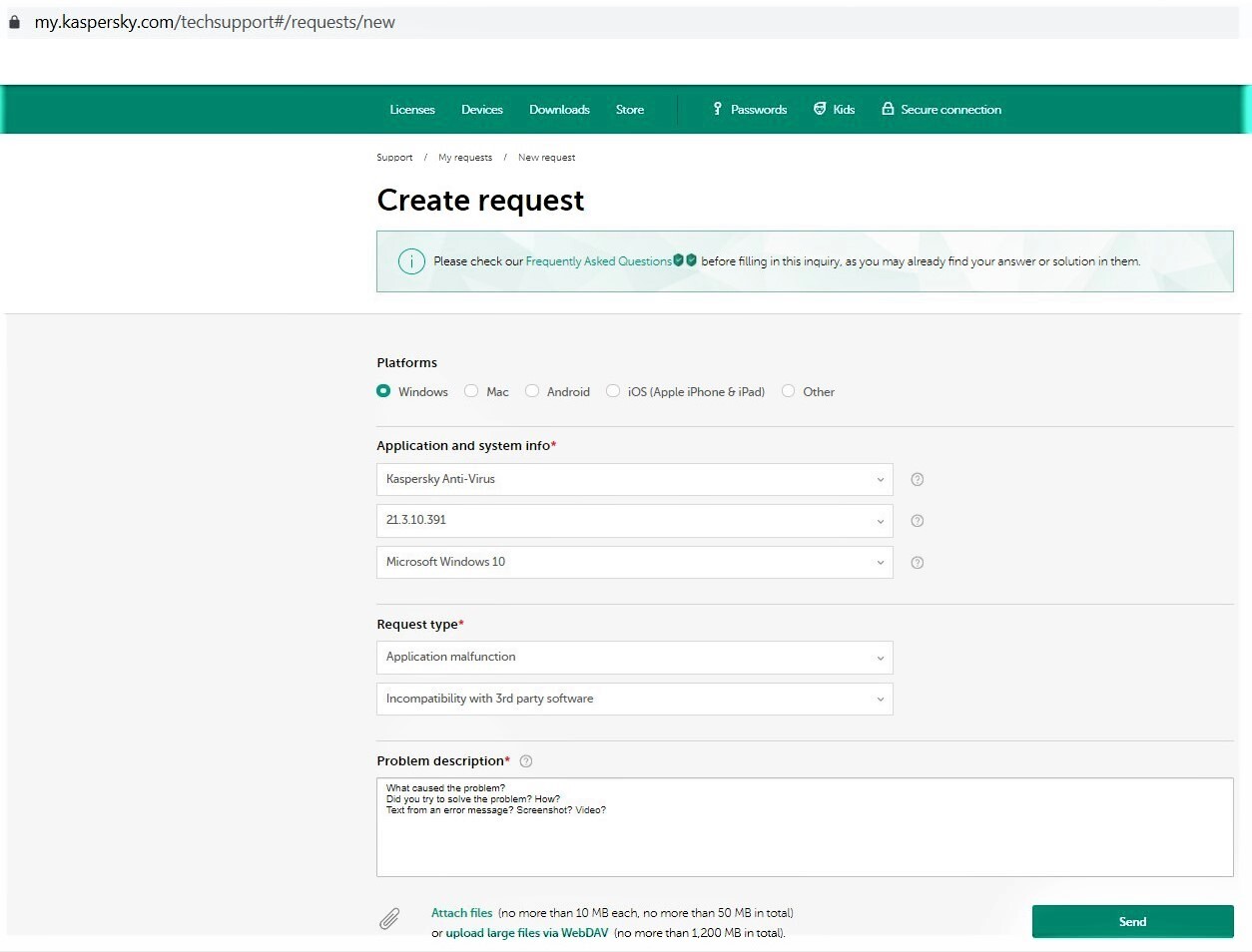Click the upload large files via WebDAV link
Screen dimensions: 1252x952
click(526, 933)
